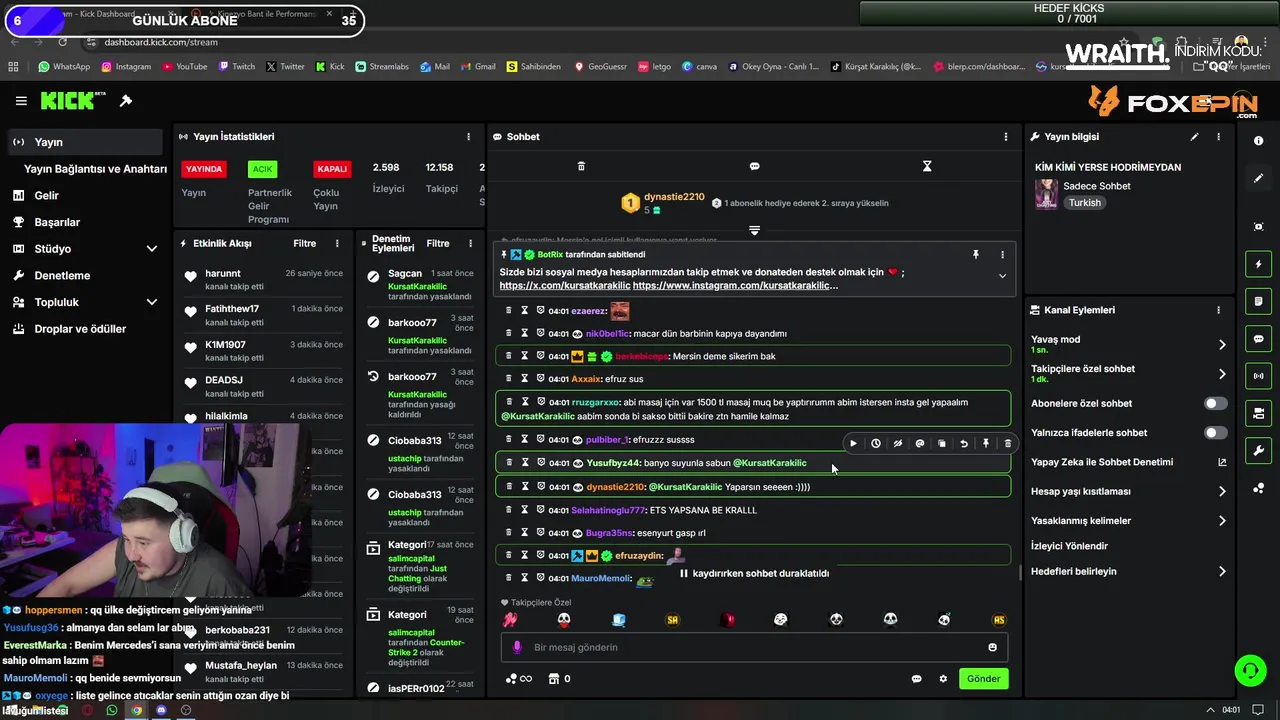Viewport: 1280px width, 720px height.
Task: Open Hedefleri belirleyin chevron
Action: (x=1222, y=572)
